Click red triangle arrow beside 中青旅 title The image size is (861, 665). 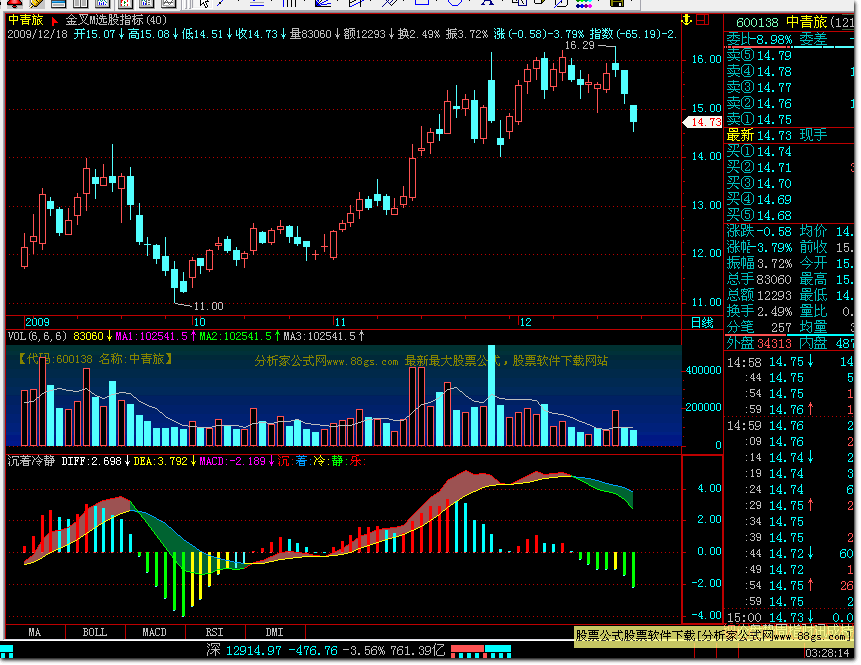coord(53,20)
